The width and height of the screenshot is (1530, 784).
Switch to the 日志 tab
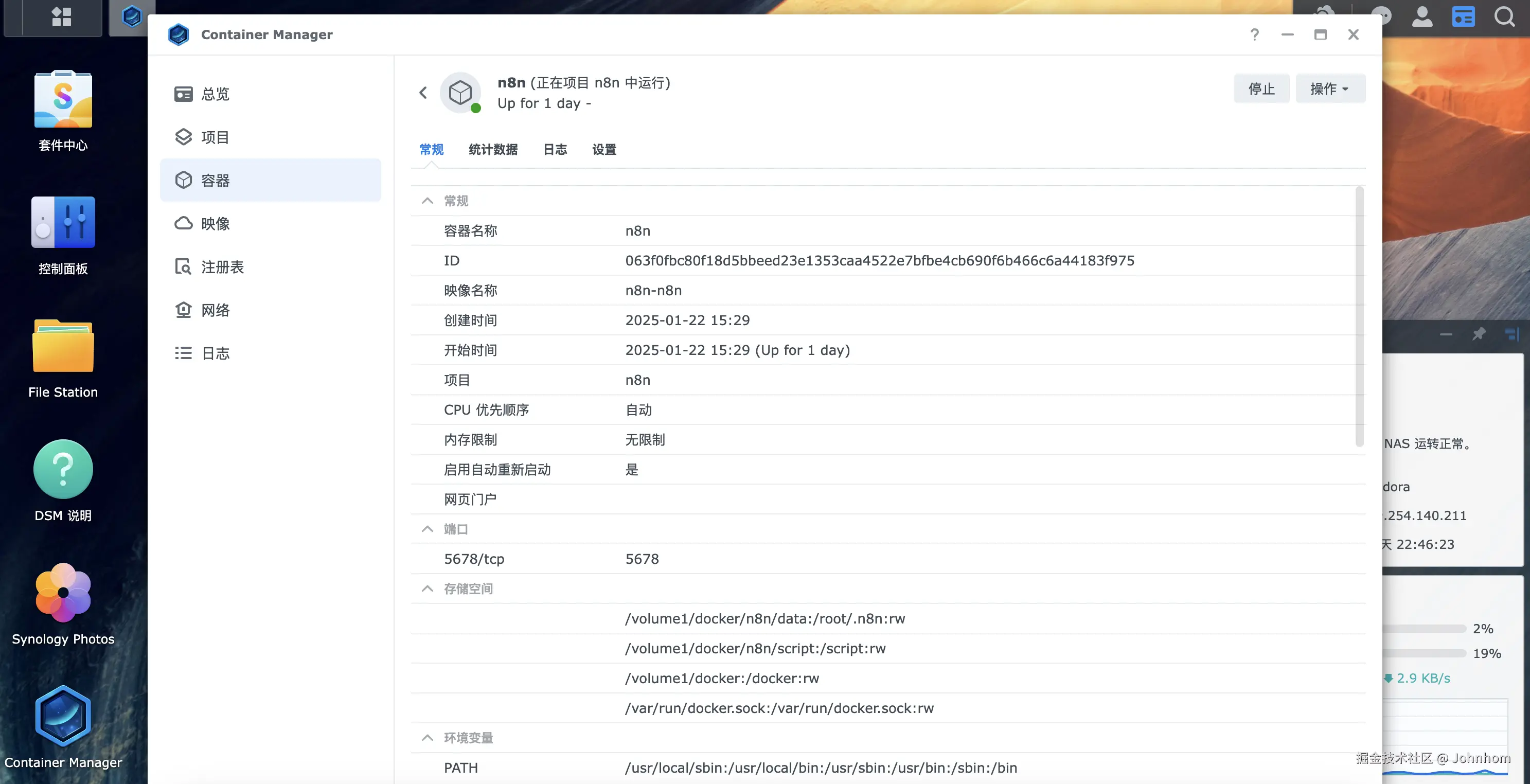click(555, 150)
